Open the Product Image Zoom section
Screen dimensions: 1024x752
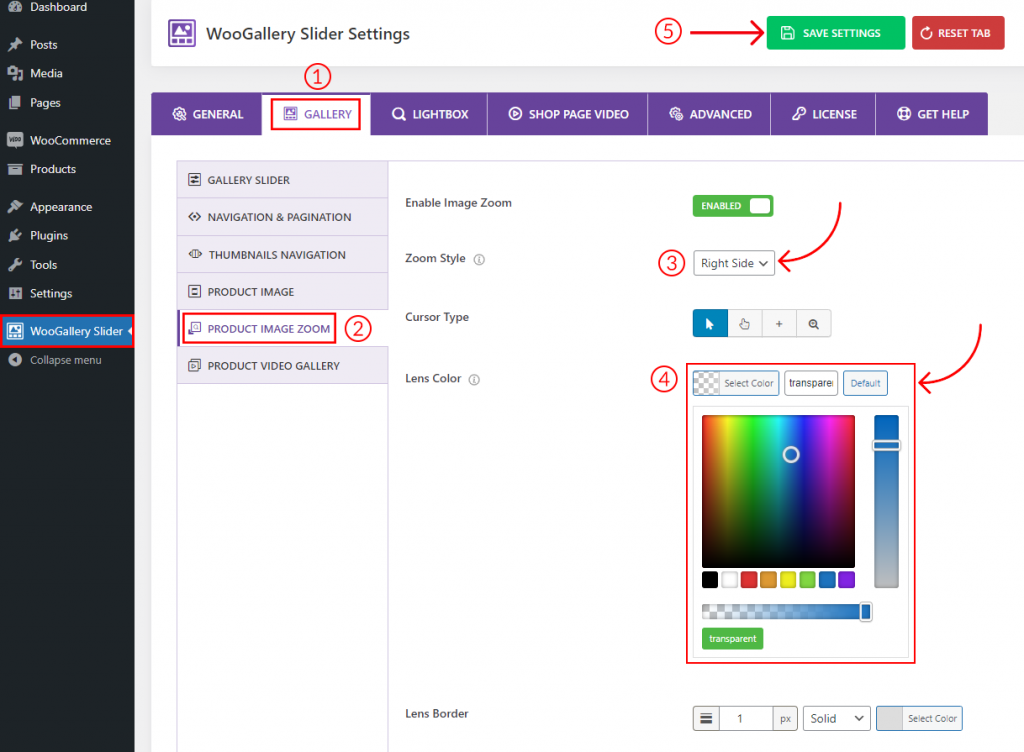coord(283,328)
